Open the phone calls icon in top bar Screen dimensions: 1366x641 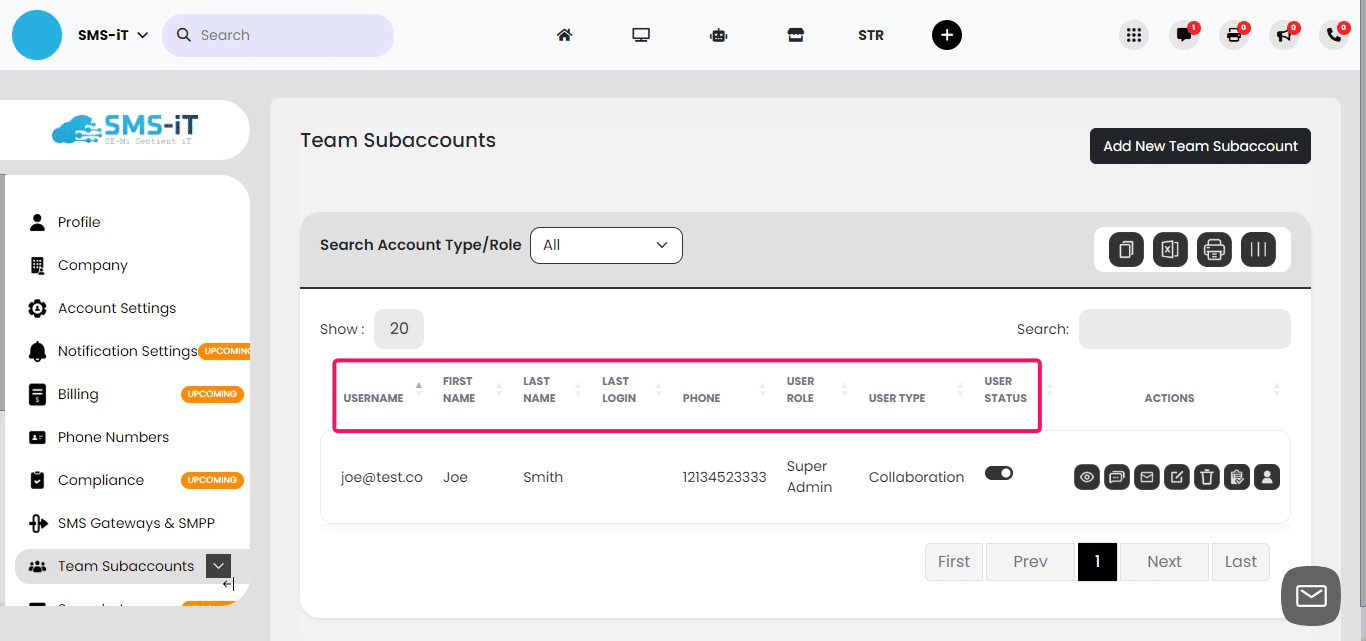tap(1333, 34)
